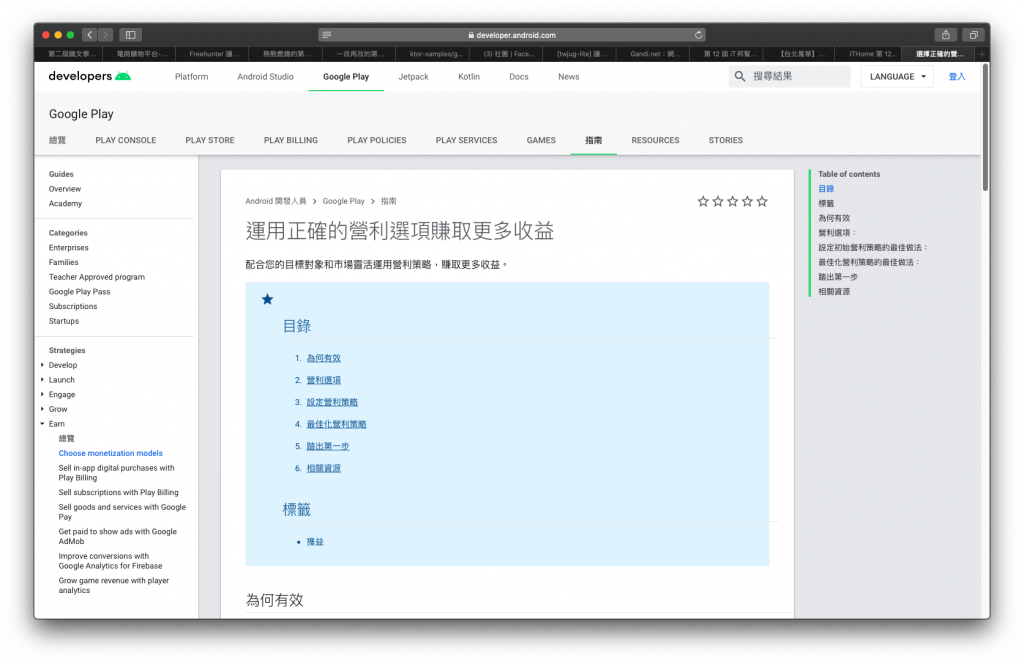The width and height of the screenshot is (1024, 664).
Task: Rate the page with the fifth star
Action: click(761, 201)
